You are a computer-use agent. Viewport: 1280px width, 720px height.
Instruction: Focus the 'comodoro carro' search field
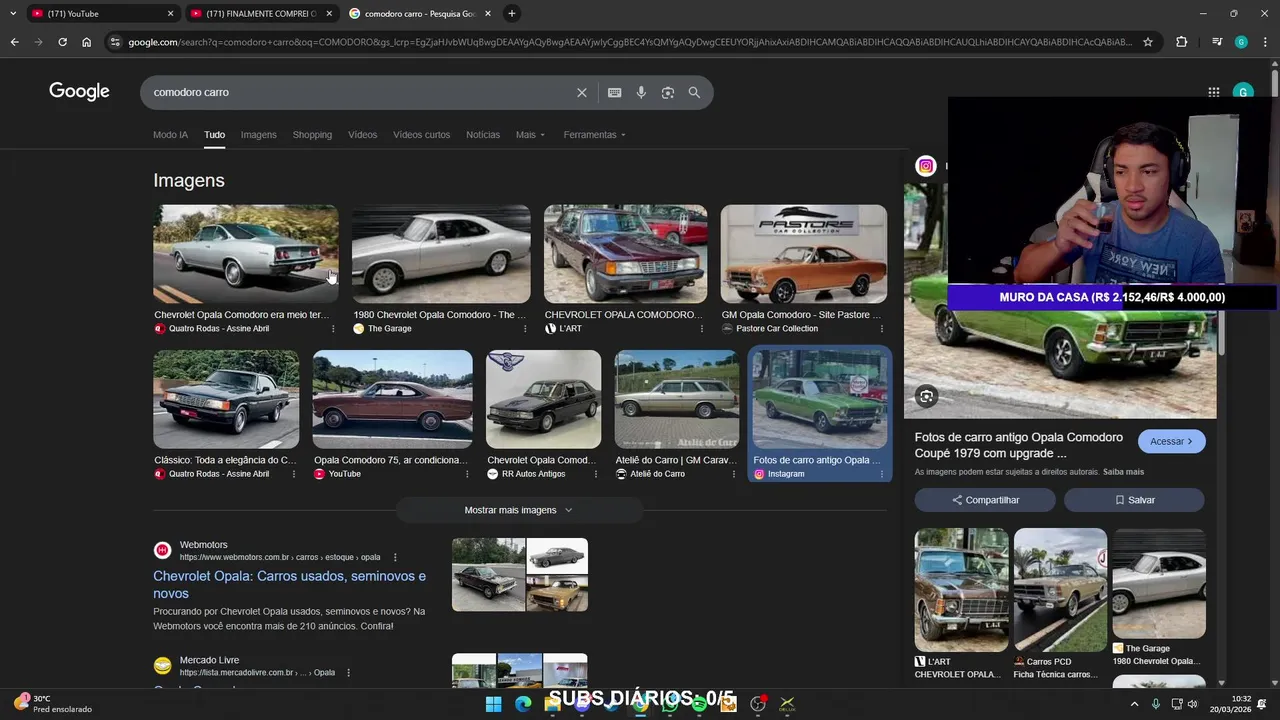360,92
